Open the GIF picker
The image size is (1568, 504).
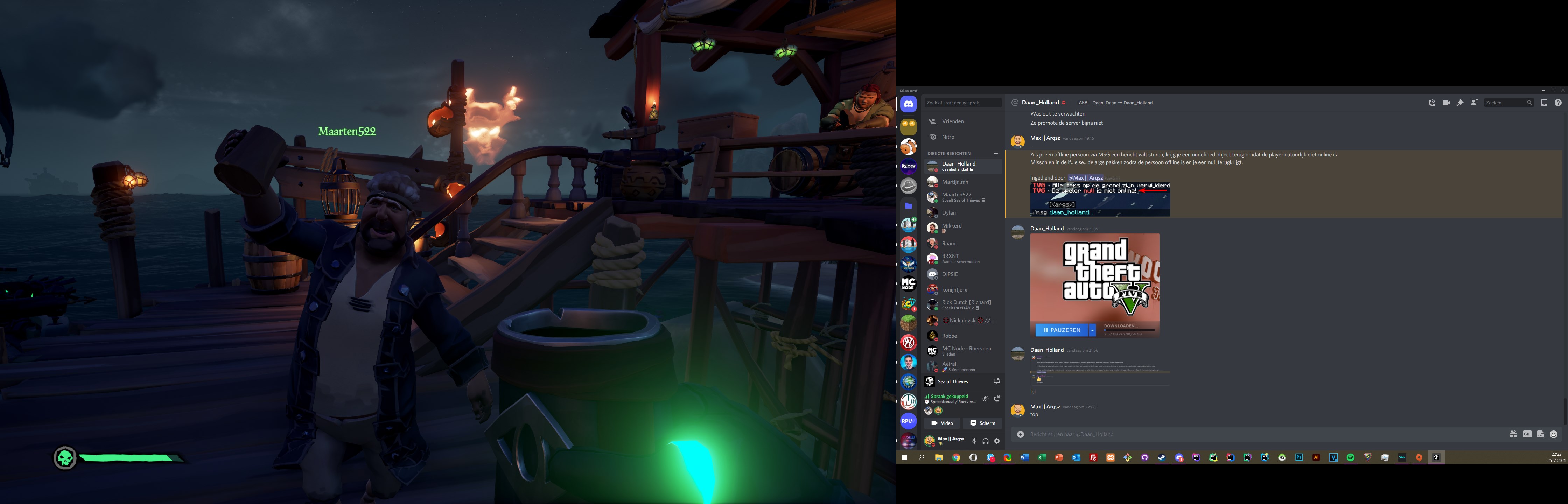1527,434
